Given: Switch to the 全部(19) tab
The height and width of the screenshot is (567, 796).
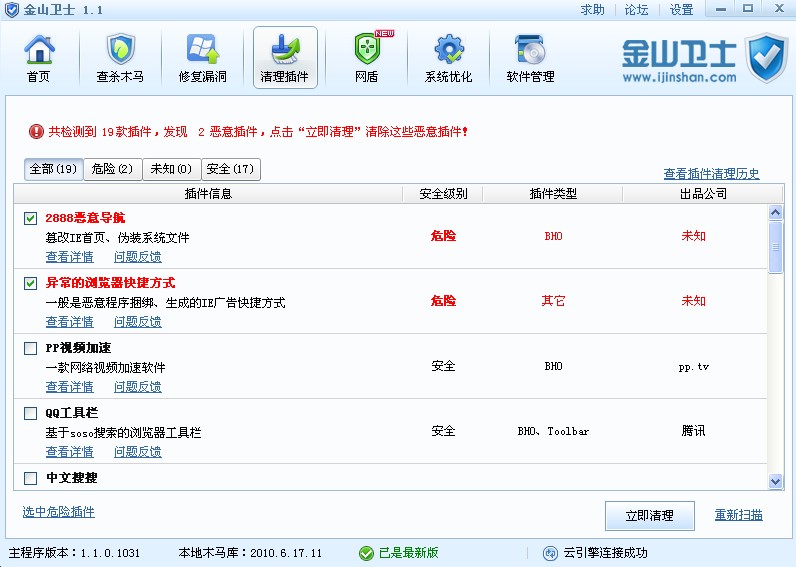Looking at the screenshot, I should coord(53,169).
